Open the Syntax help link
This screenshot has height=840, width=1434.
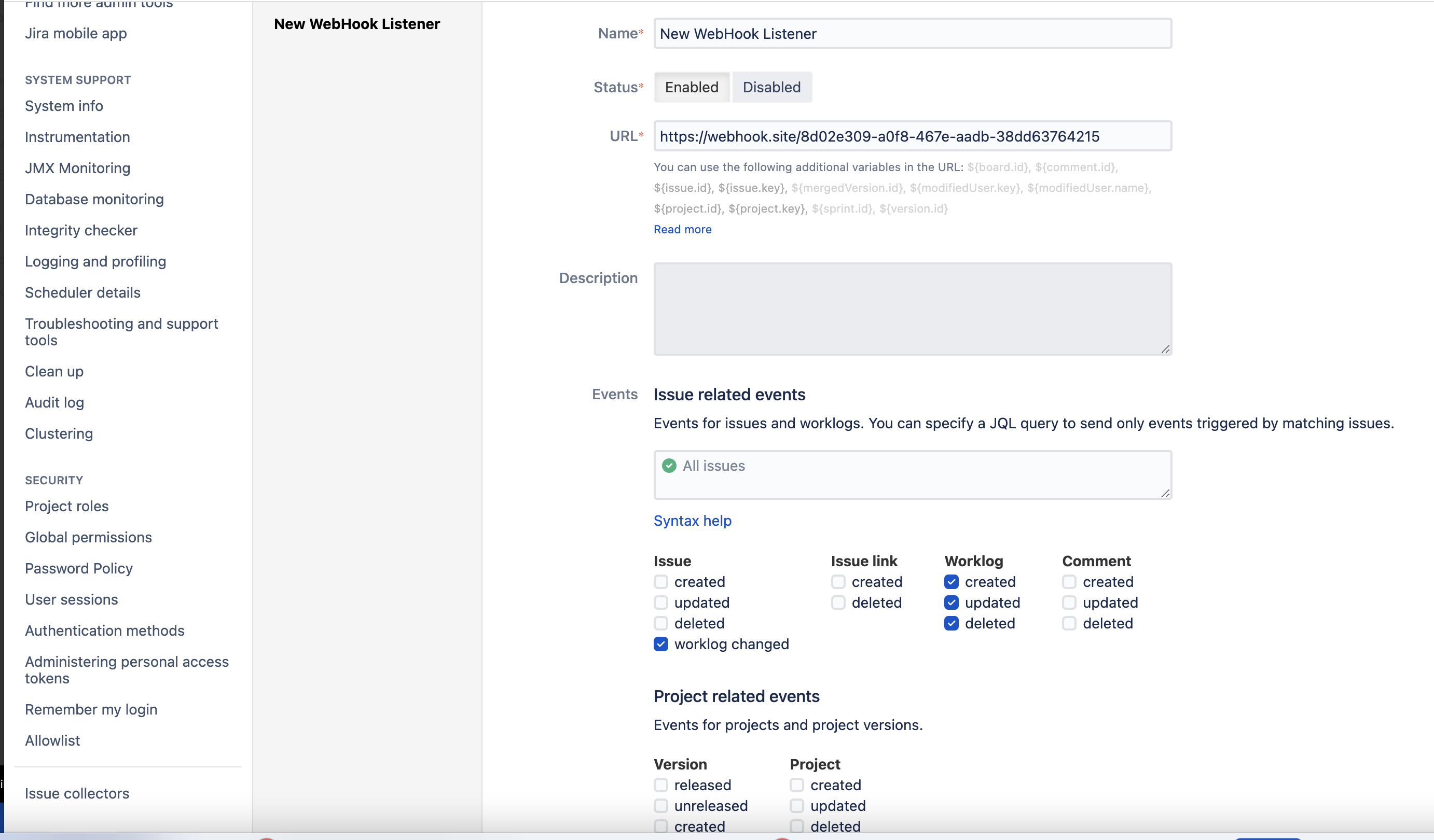click(x=692, y=521)
